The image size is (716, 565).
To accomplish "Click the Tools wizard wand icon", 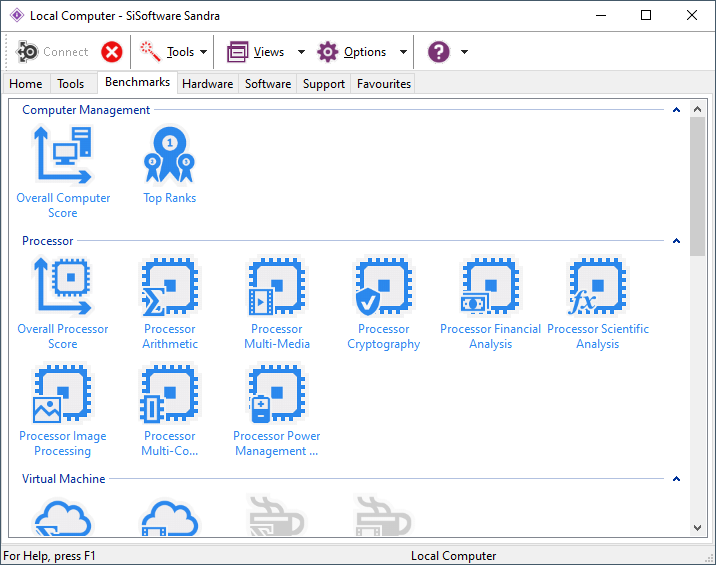I will [150, 52].
